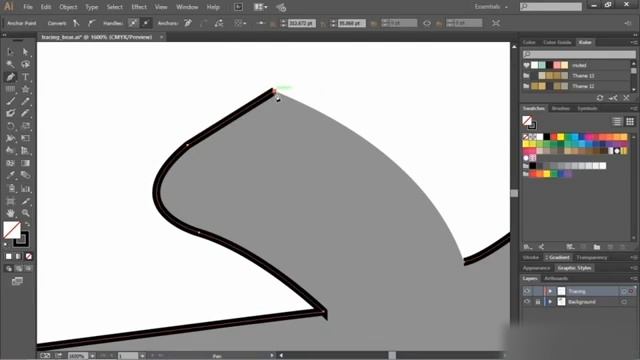Expand the Background layer
This screenshot has width=640, height=360.
[x=550, y=302]
